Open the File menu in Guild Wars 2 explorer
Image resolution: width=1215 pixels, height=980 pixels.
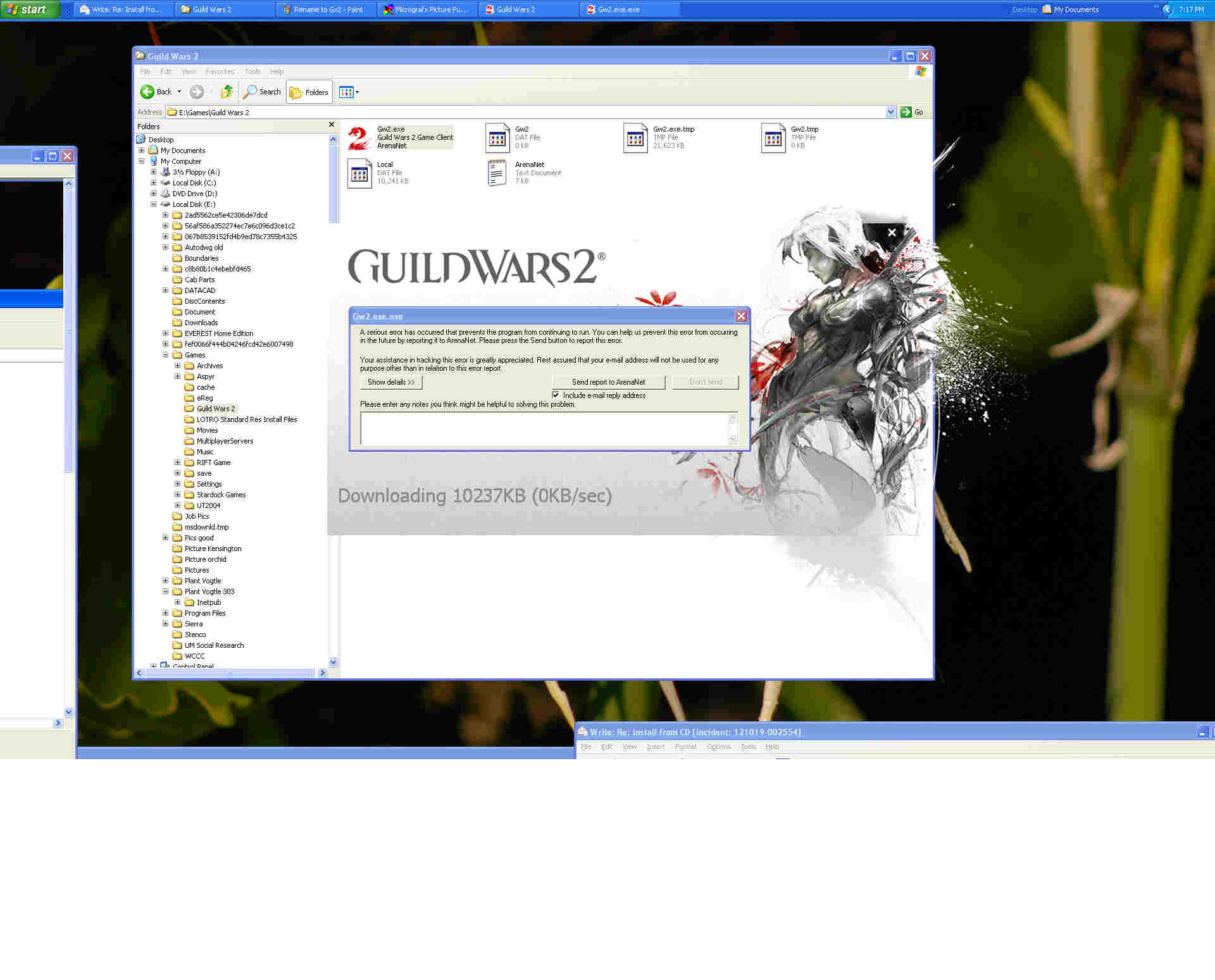pyautogui.click(x=145, y=71)
